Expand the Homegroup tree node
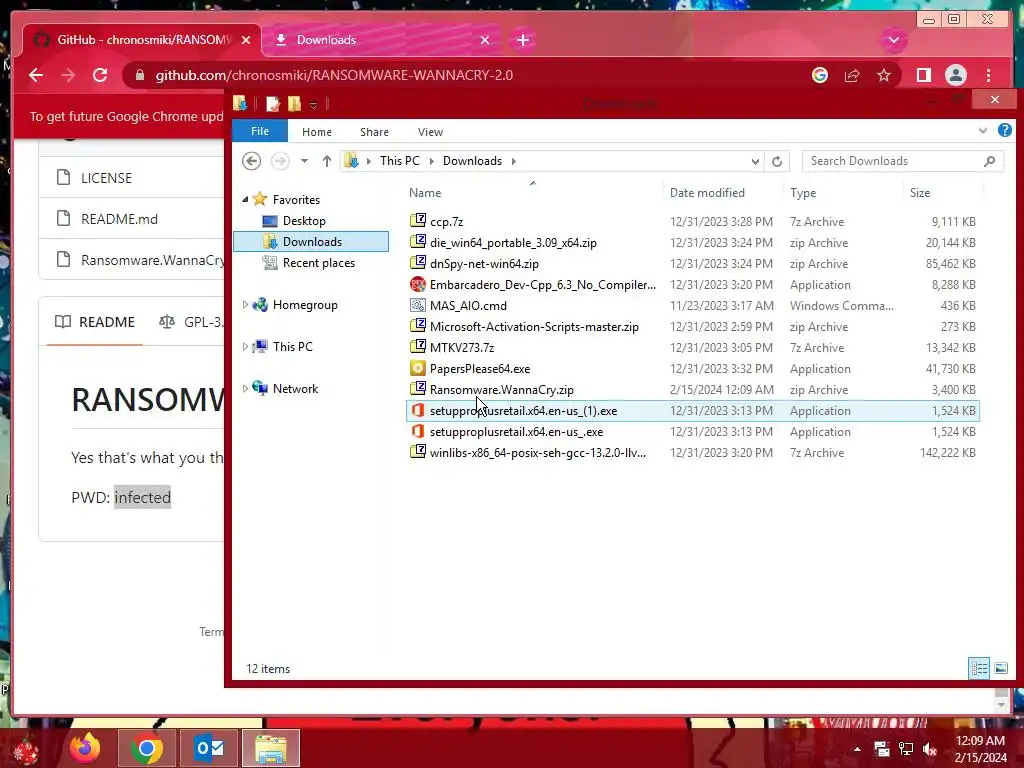This screenshot has width=1024, height=768. click(x=245, y=304)
